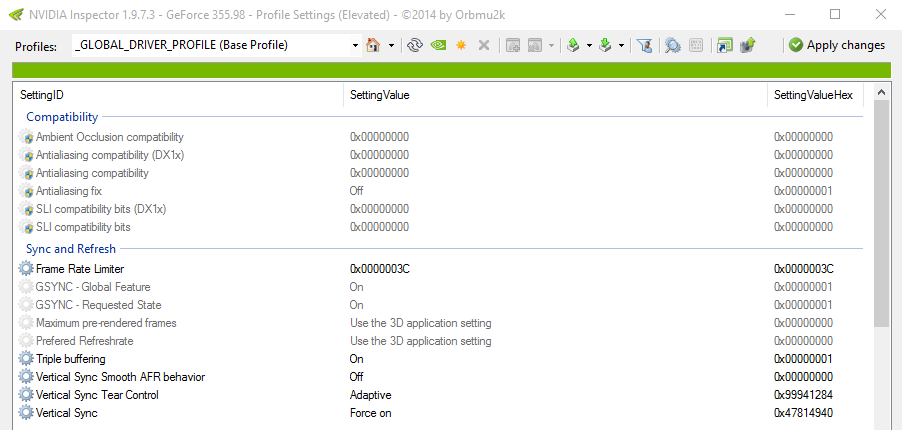Click the Antialiasing fix value Off
This screenshot has height=430, width=902.
pos(356,191)
